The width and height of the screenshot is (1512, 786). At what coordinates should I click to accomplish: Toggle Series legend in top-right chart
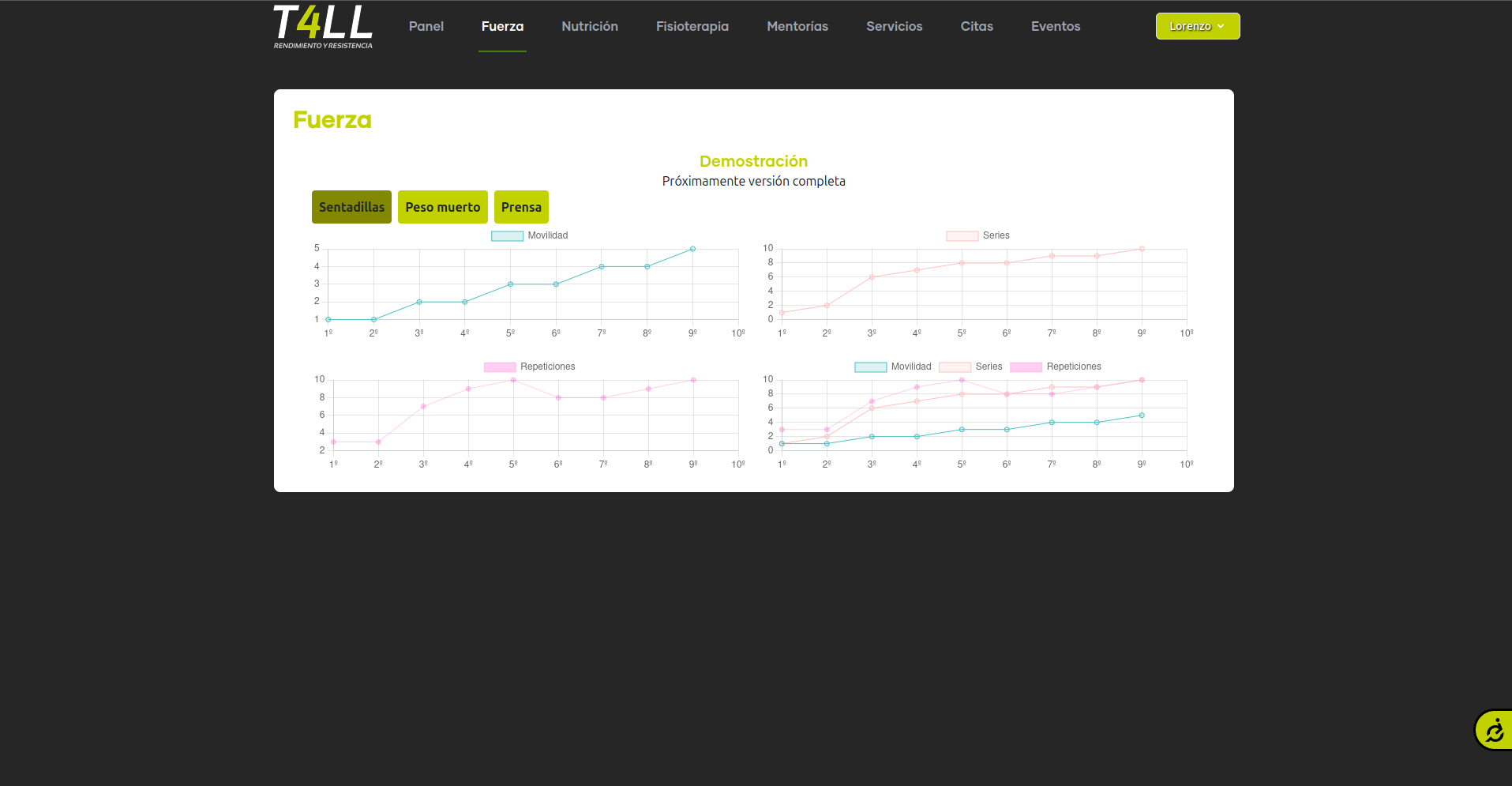(978, 235)
